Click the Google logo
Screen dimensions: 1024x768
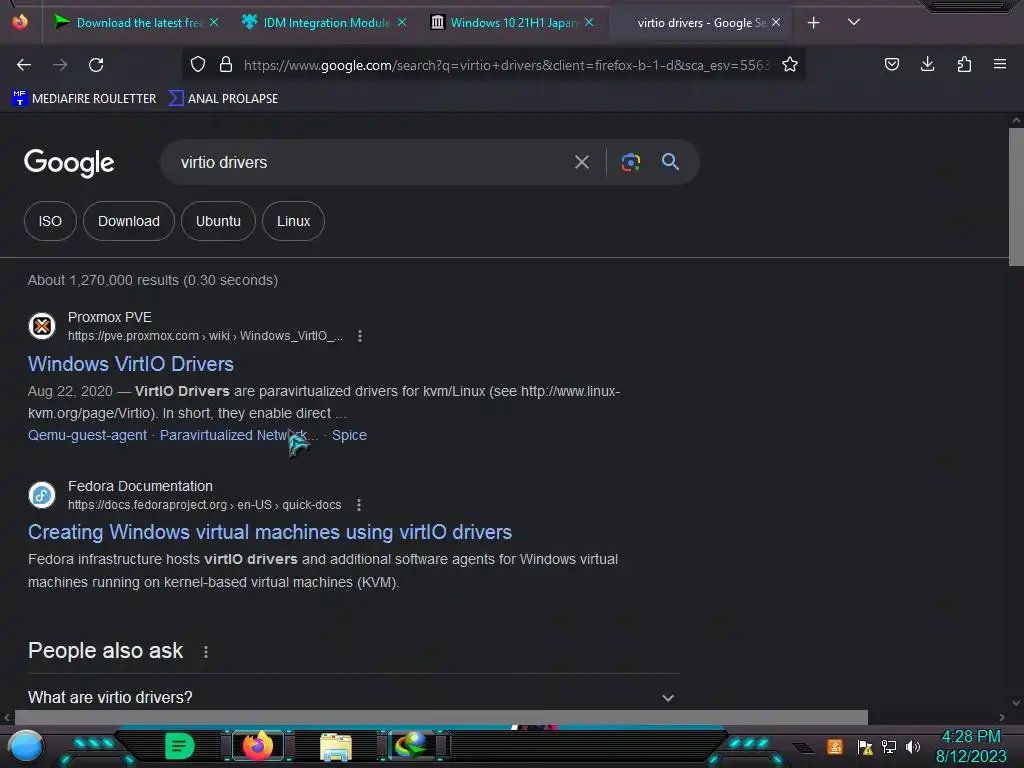[69, 163]
